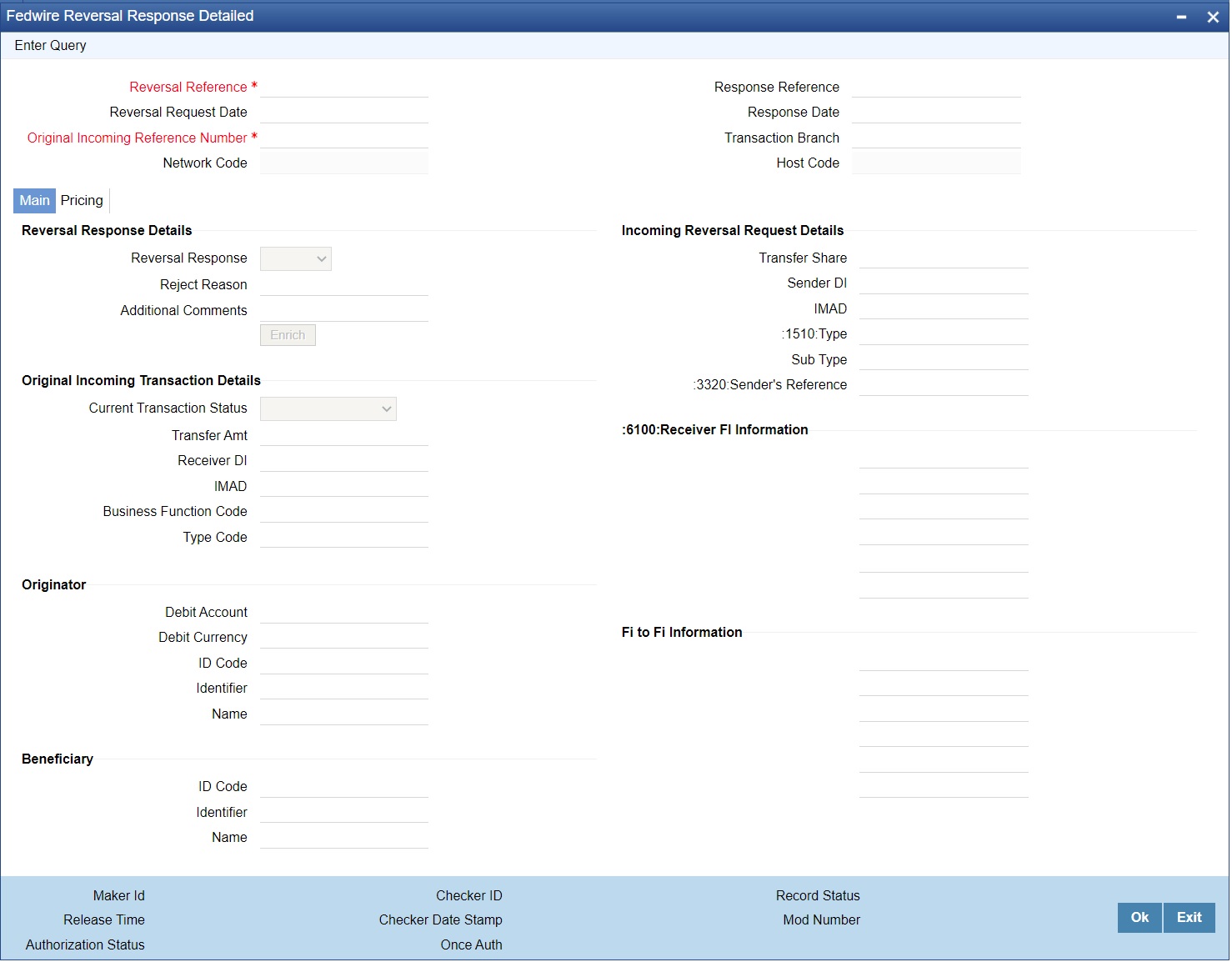
Task: Click the Sub Type field
Action: coord(944,360)
